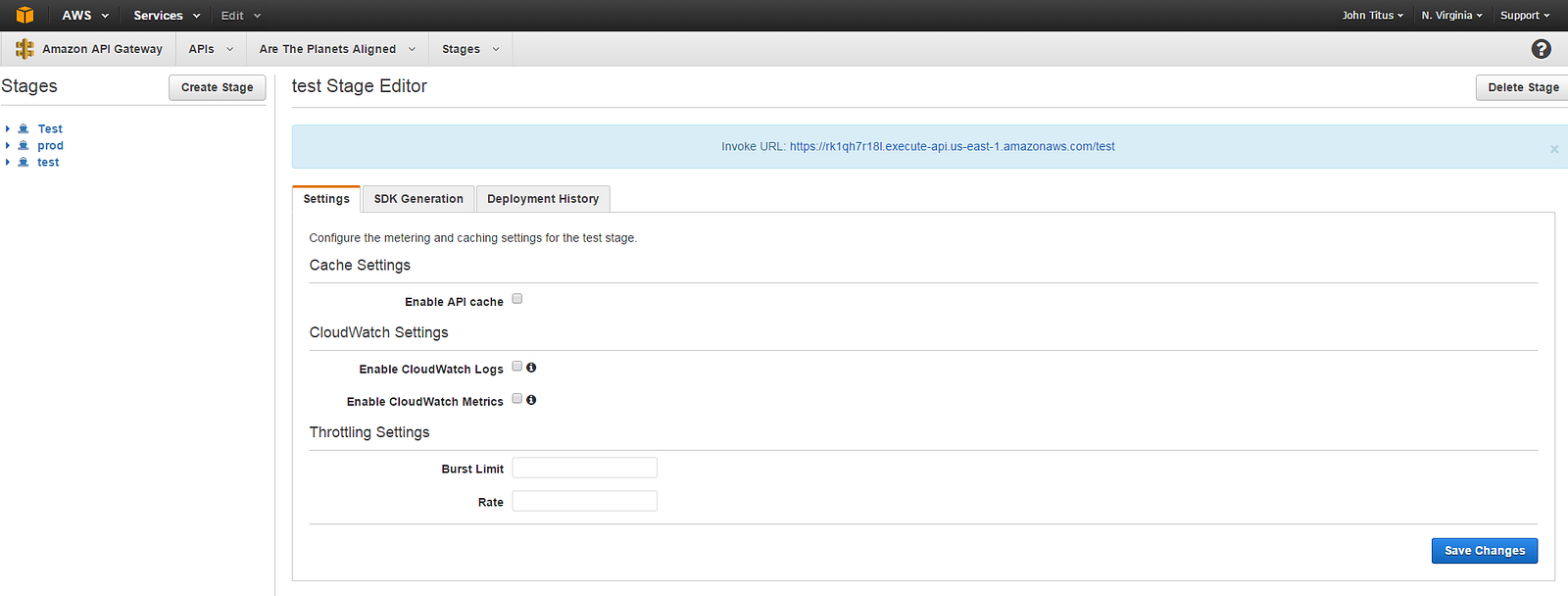This screenshot has height=596, width=1568.
Task: Click the stage icon next to prod
Action: pos(24,145)
